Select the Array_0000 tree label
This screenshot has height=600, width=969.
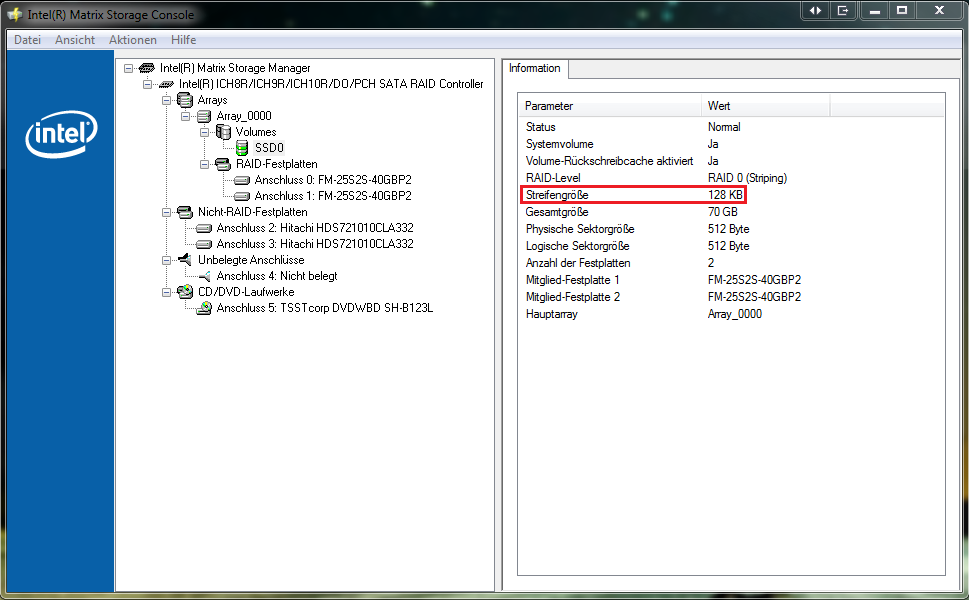tap(244, 116)
